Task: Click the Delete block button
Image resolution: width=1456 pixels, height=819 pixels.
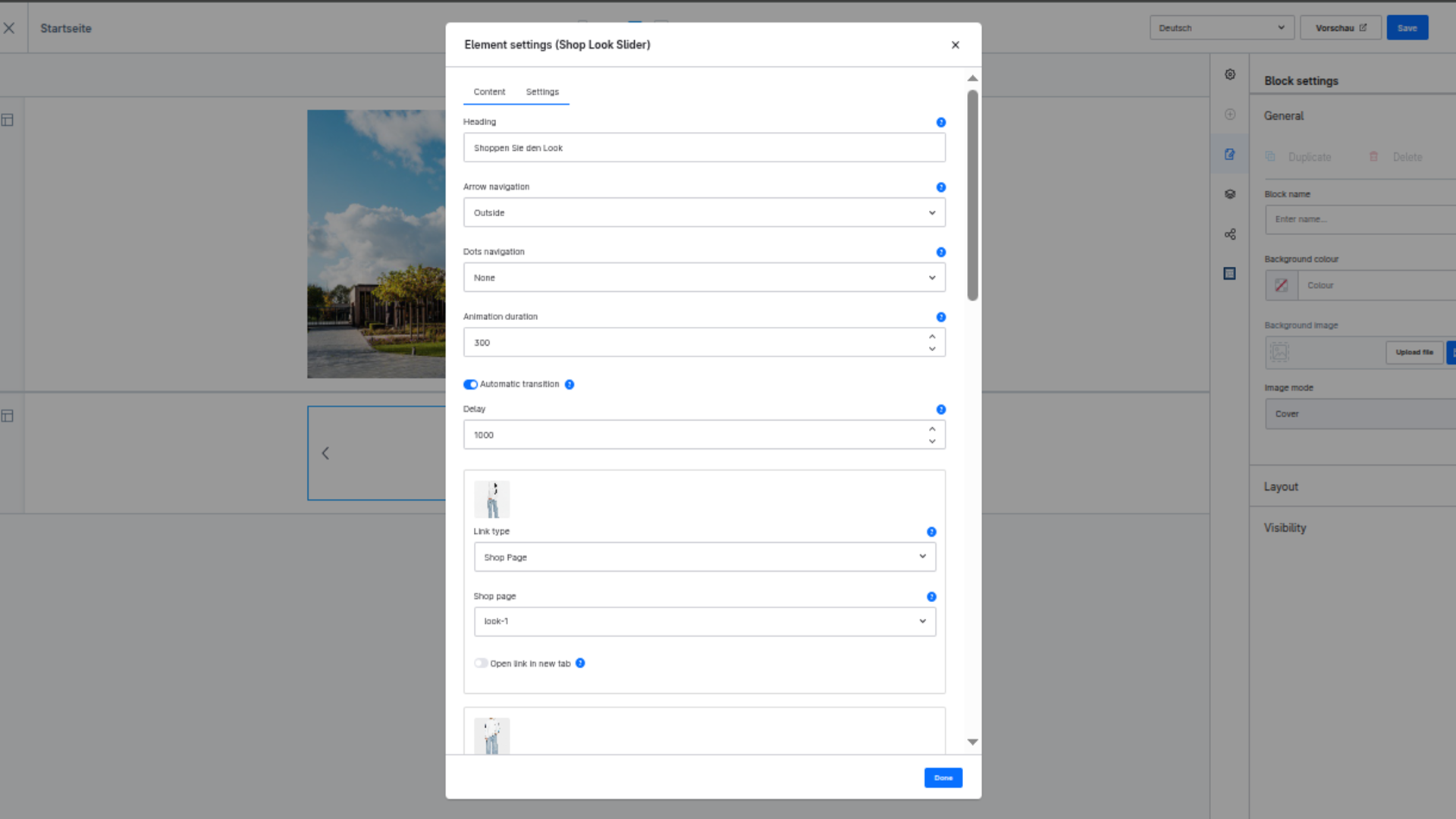Action: 1395,157
